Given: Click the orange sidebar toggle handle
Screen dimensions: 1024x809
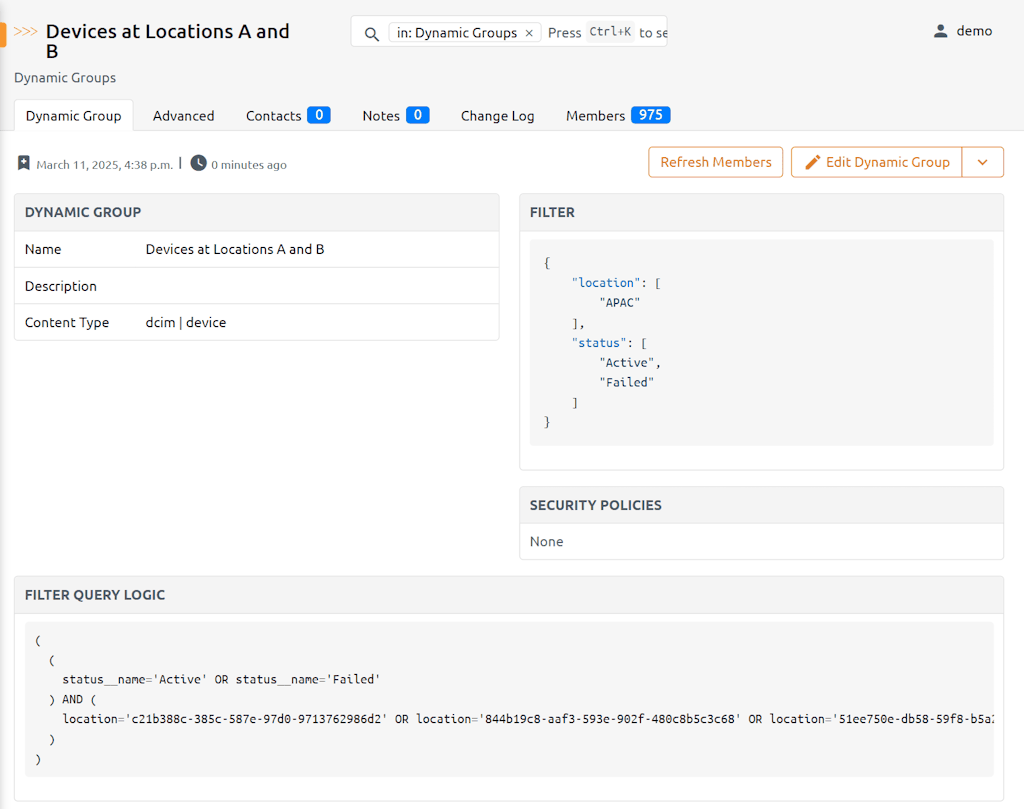Looking at the screenshot, I should pos(3,34).
